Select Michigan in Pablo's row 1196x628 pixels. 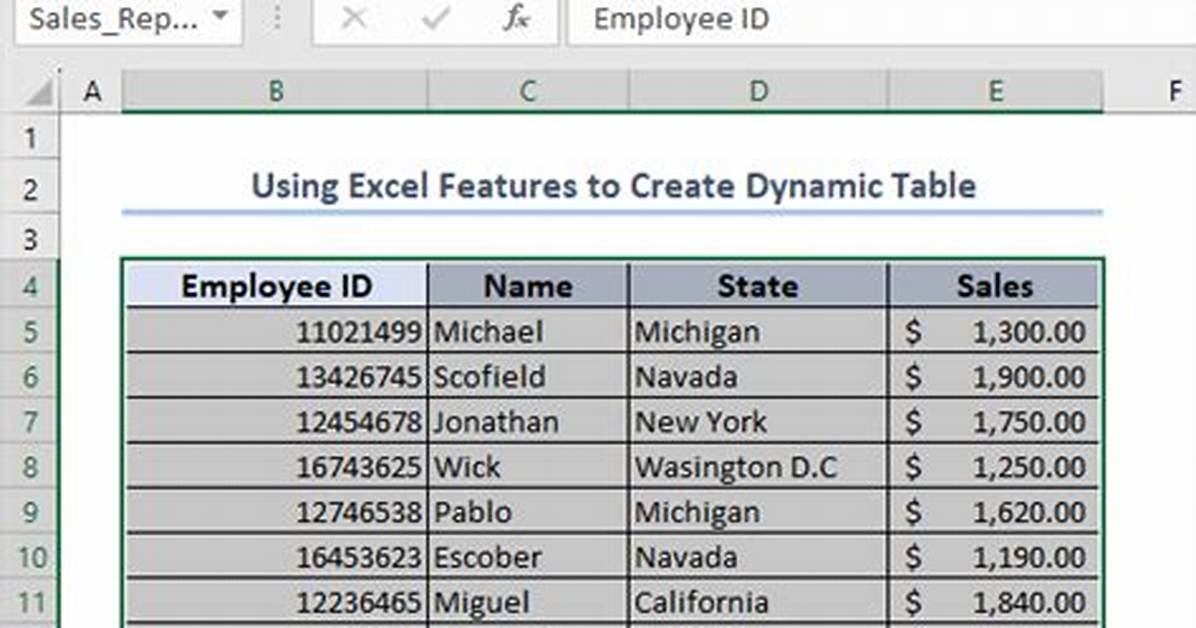tap(758, 512)
